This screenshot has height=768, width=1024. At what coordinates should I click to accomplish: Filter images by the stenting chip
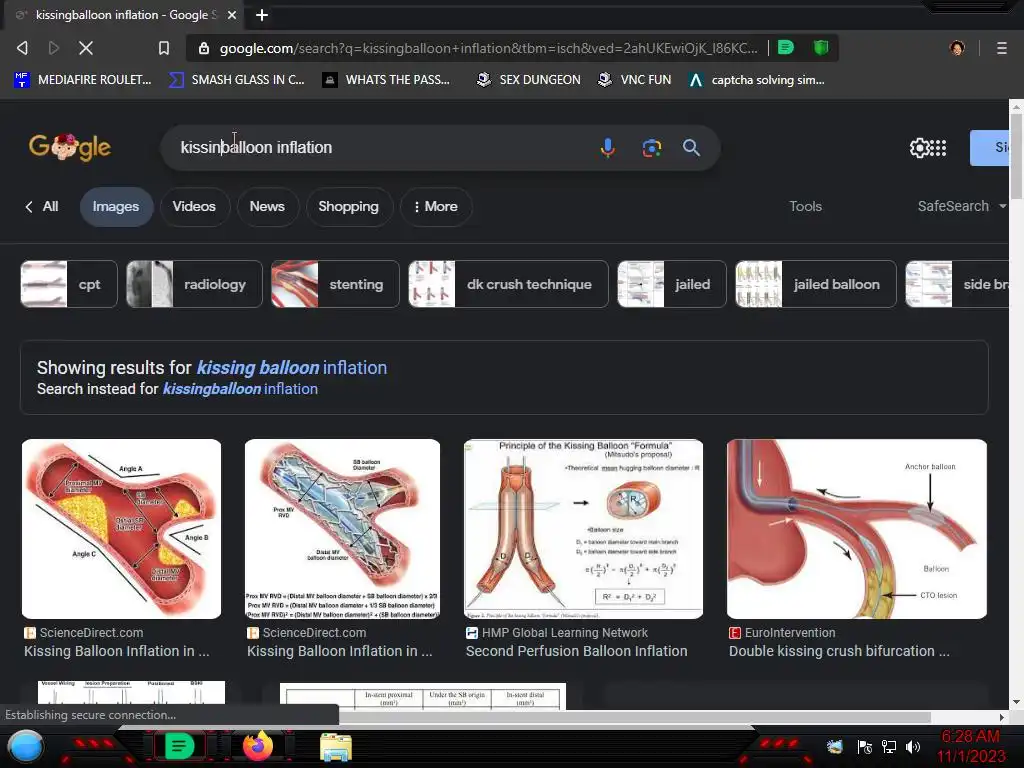(335, 284)
